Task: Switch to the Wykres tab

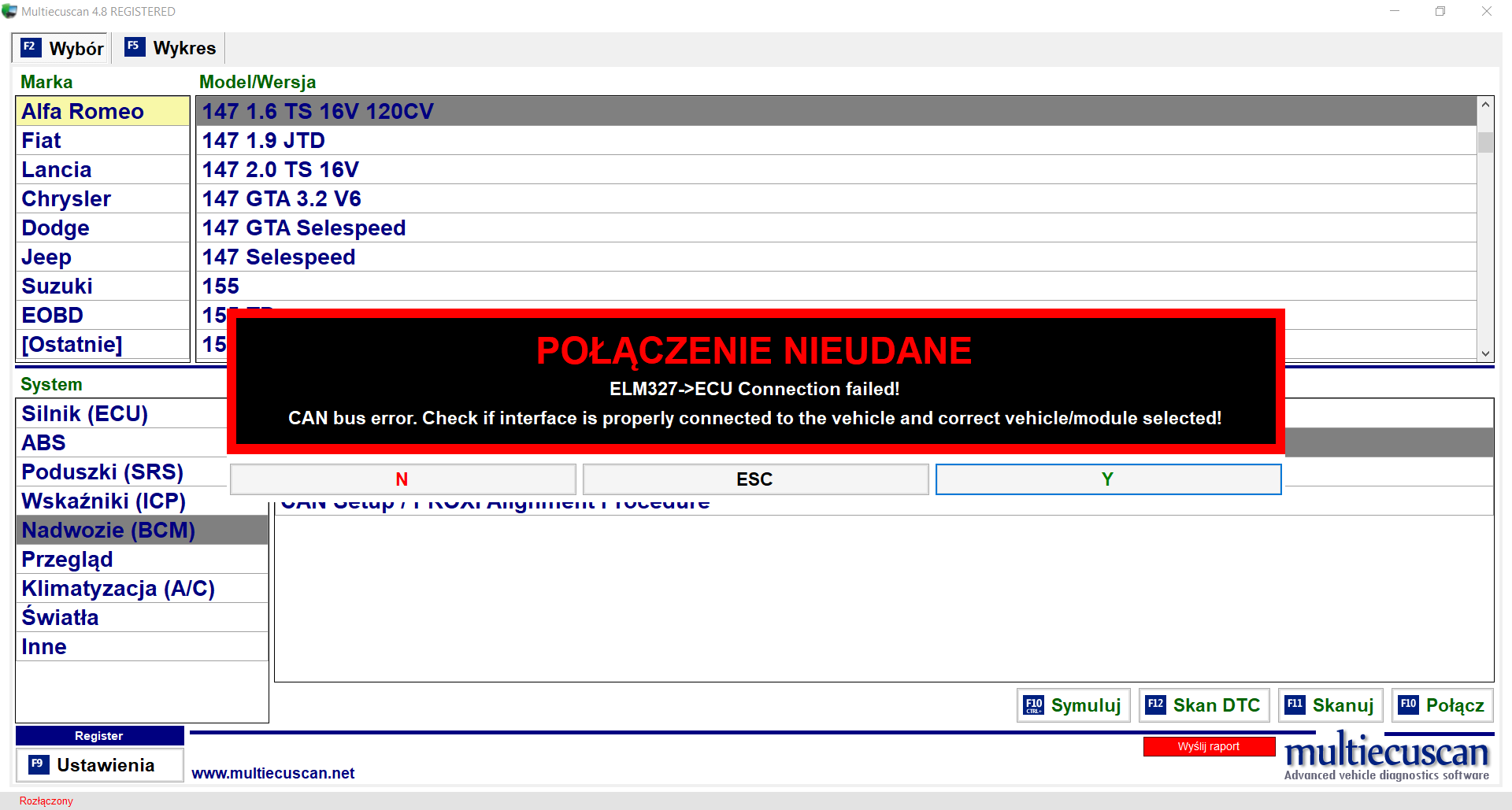Action: coord(183,48)
